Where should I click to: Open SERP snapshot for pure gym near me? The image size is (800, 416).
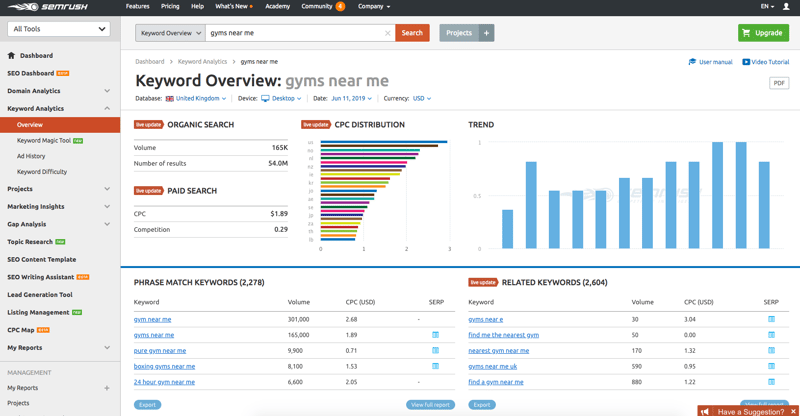(435, 351)
